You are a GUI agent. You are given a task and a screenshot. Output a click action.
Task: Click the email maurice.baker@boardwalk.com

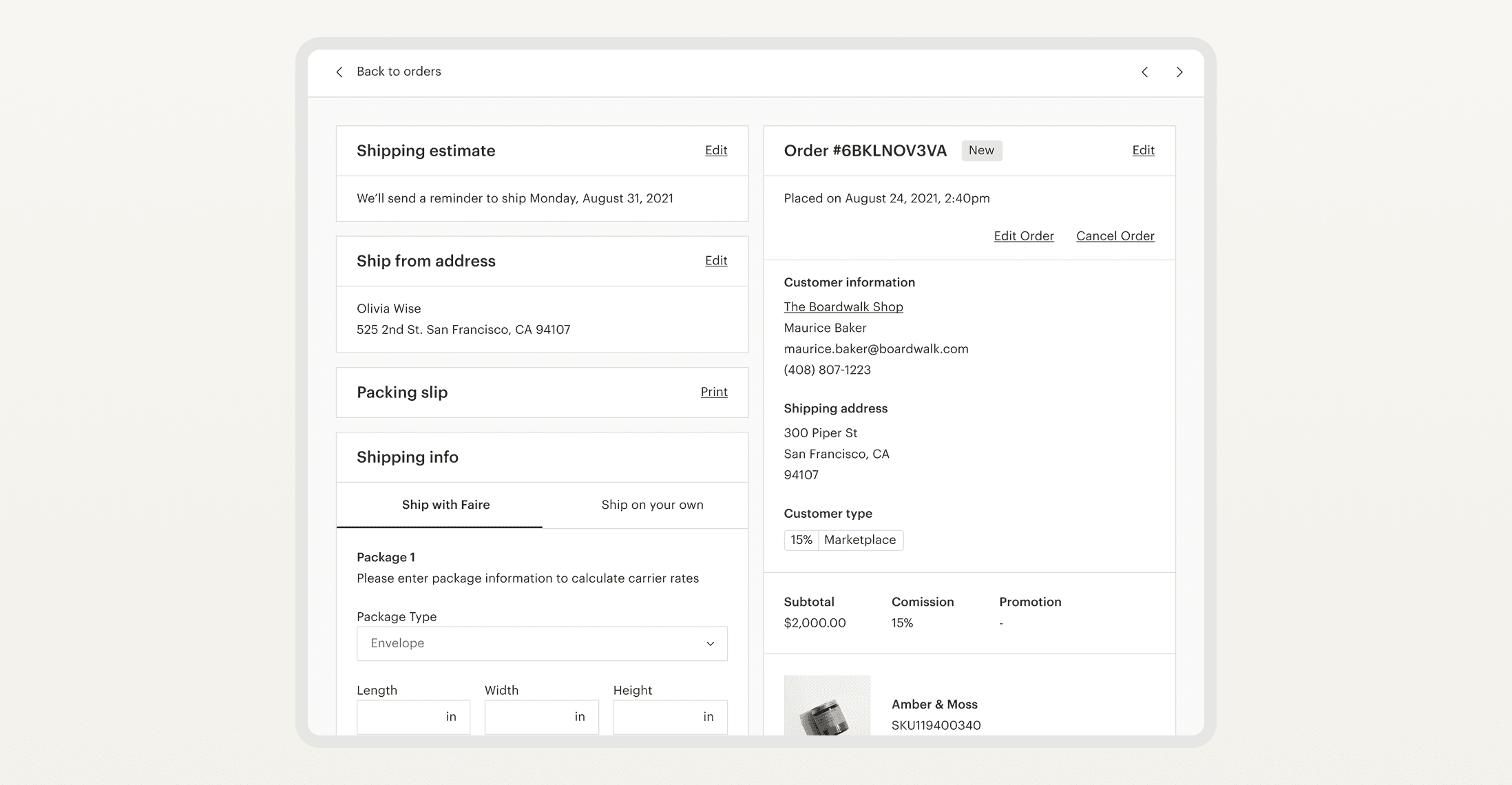(876, 349)
